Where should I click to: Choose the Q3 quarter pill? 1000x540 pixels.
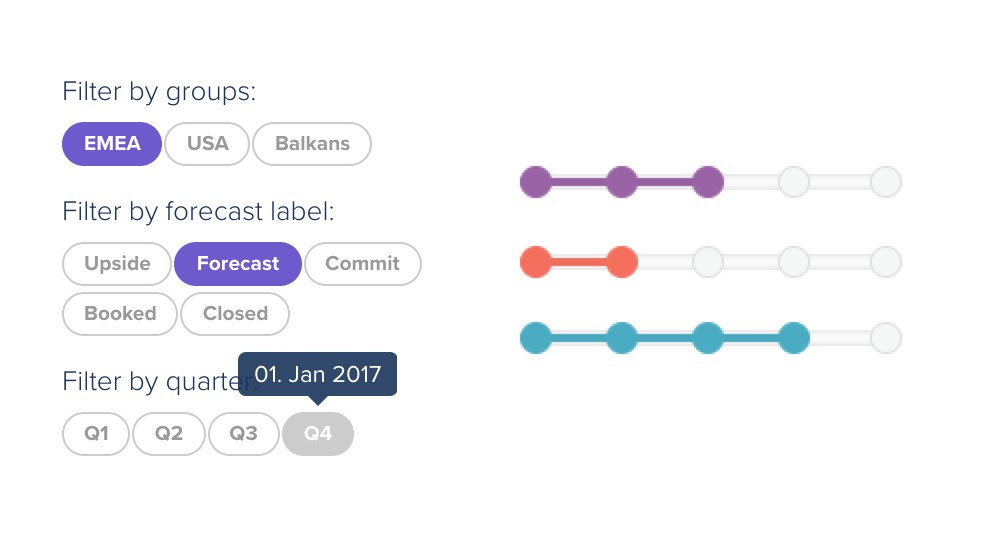point(244,434)
